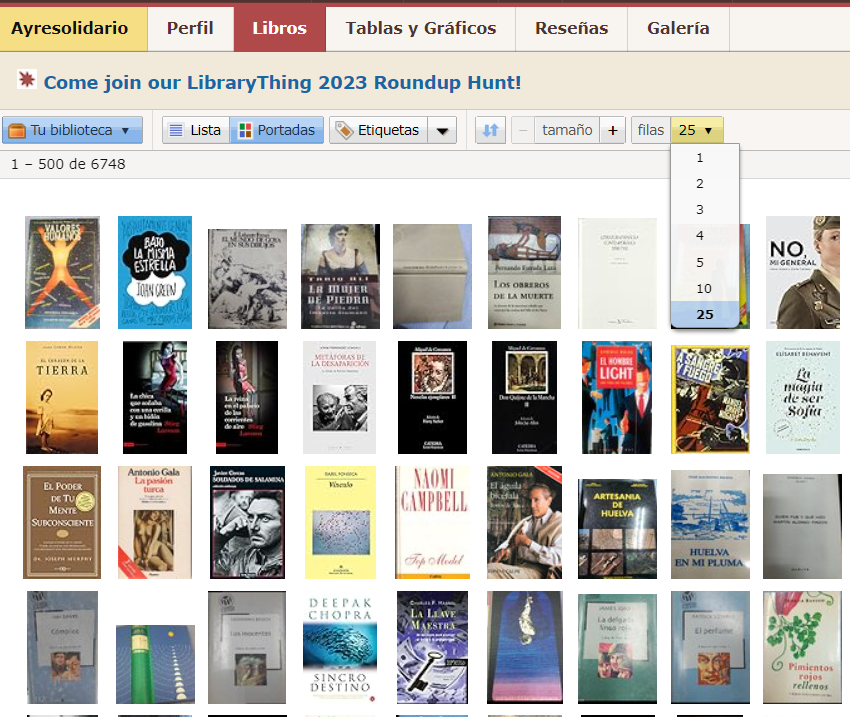
Task: Open Deepak Chopra Sincrodestino cover
Action: [340, 648]
